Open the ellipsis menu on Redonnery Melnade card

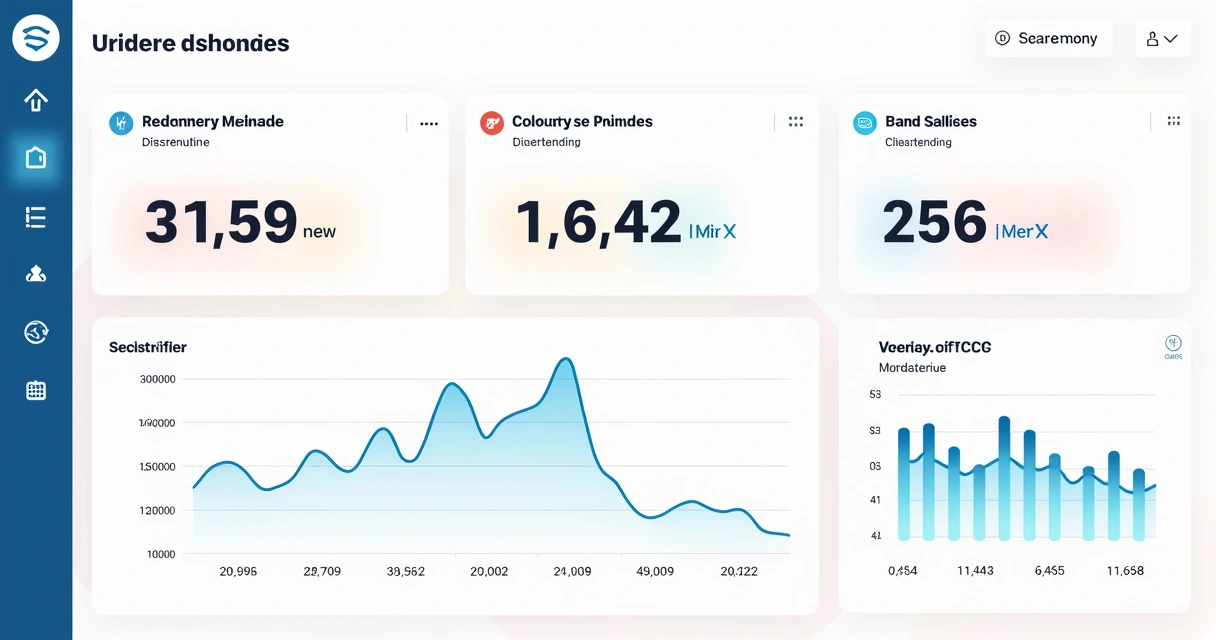(x=428, y=122)
